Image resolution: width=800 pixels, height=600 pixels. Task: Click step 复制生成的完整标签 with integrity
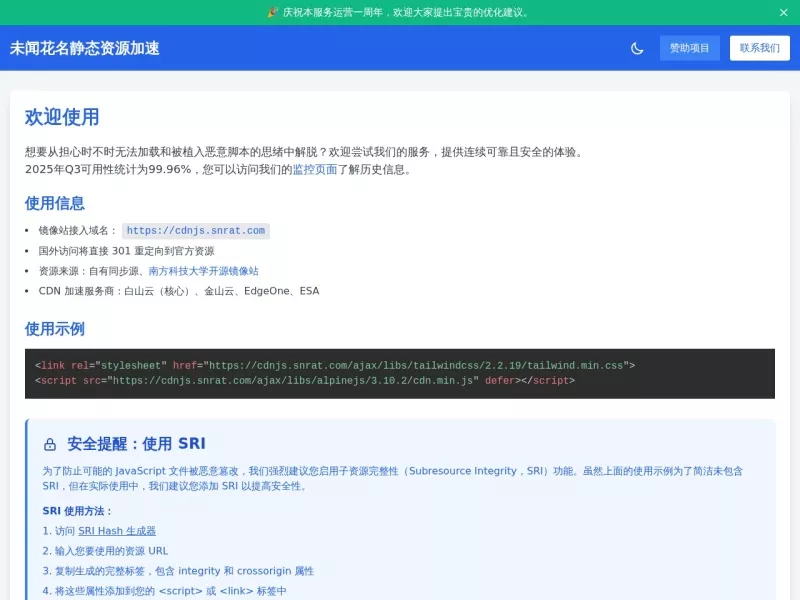coord(178,571)
